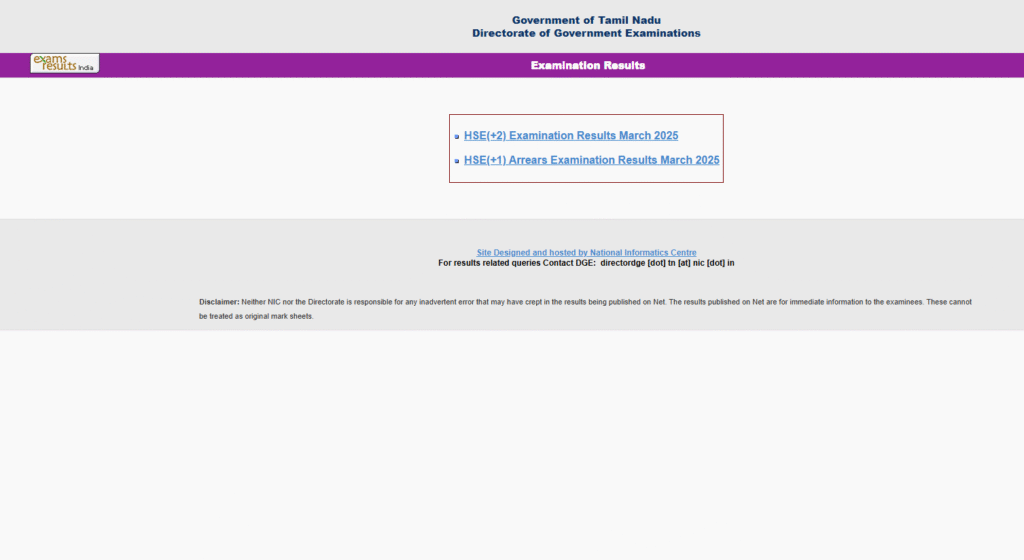
Task: Open HSE(+1) Arrears Examination Results March 2025
Action: click(x=592, y=160)
